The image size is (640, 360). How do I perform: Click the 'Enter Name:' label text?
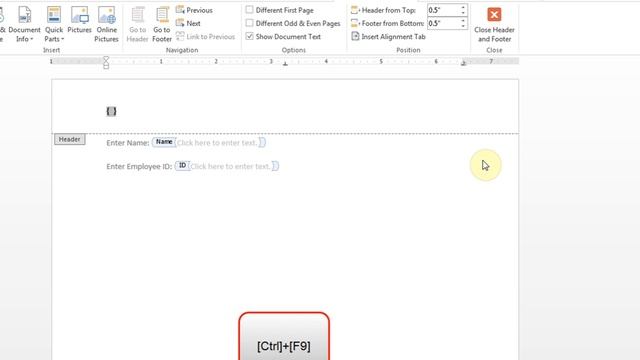[128, 143]
